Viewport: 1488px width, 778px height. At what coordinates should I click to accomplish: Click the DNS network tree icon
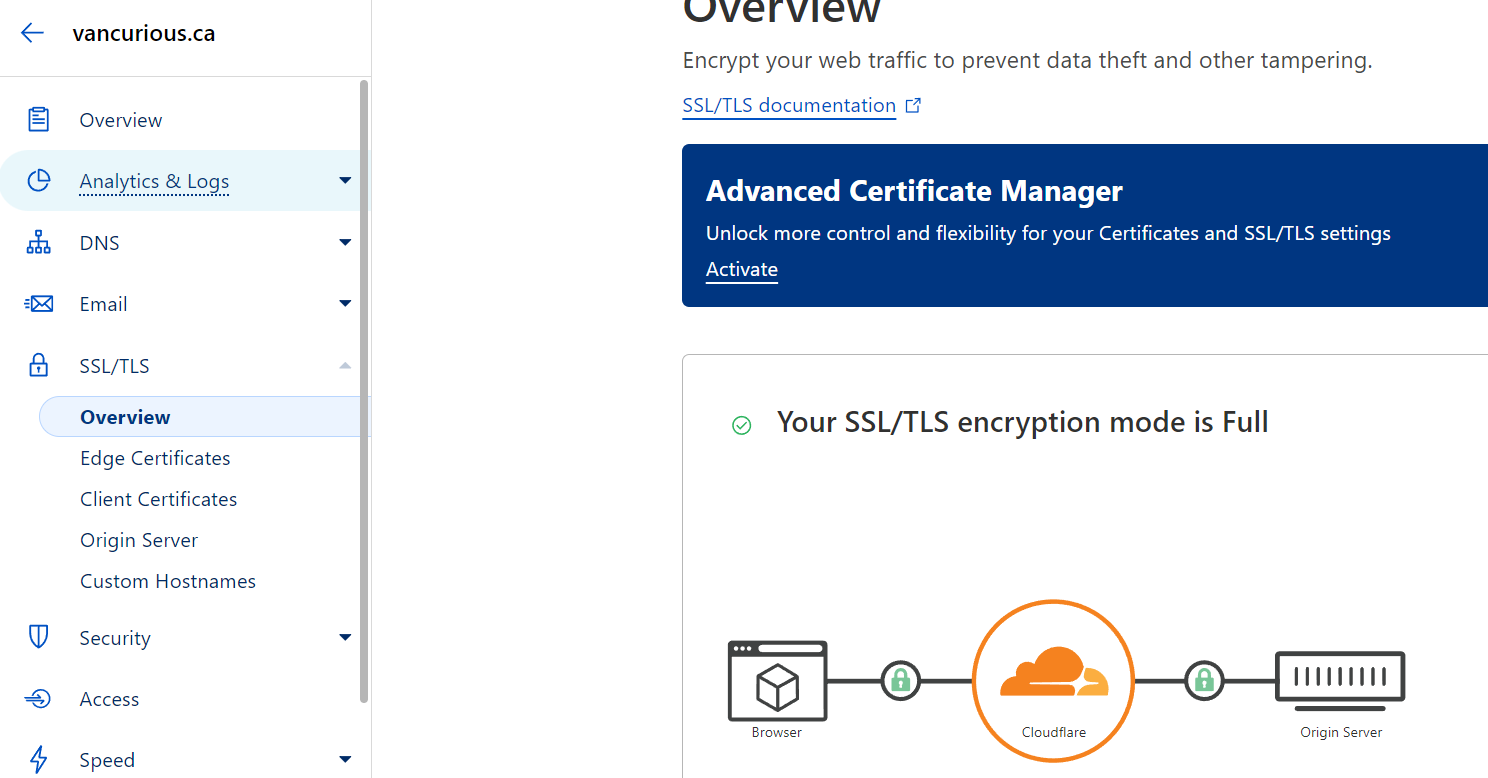tap(38, 243)
